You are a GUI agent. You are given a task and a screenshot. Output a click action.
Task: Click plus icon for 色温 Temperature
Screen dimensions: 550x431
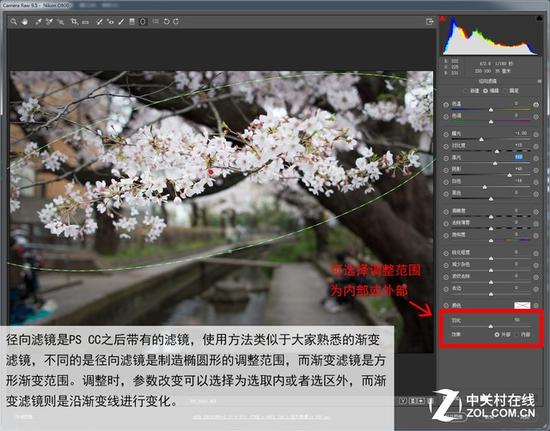coord(536,105)
